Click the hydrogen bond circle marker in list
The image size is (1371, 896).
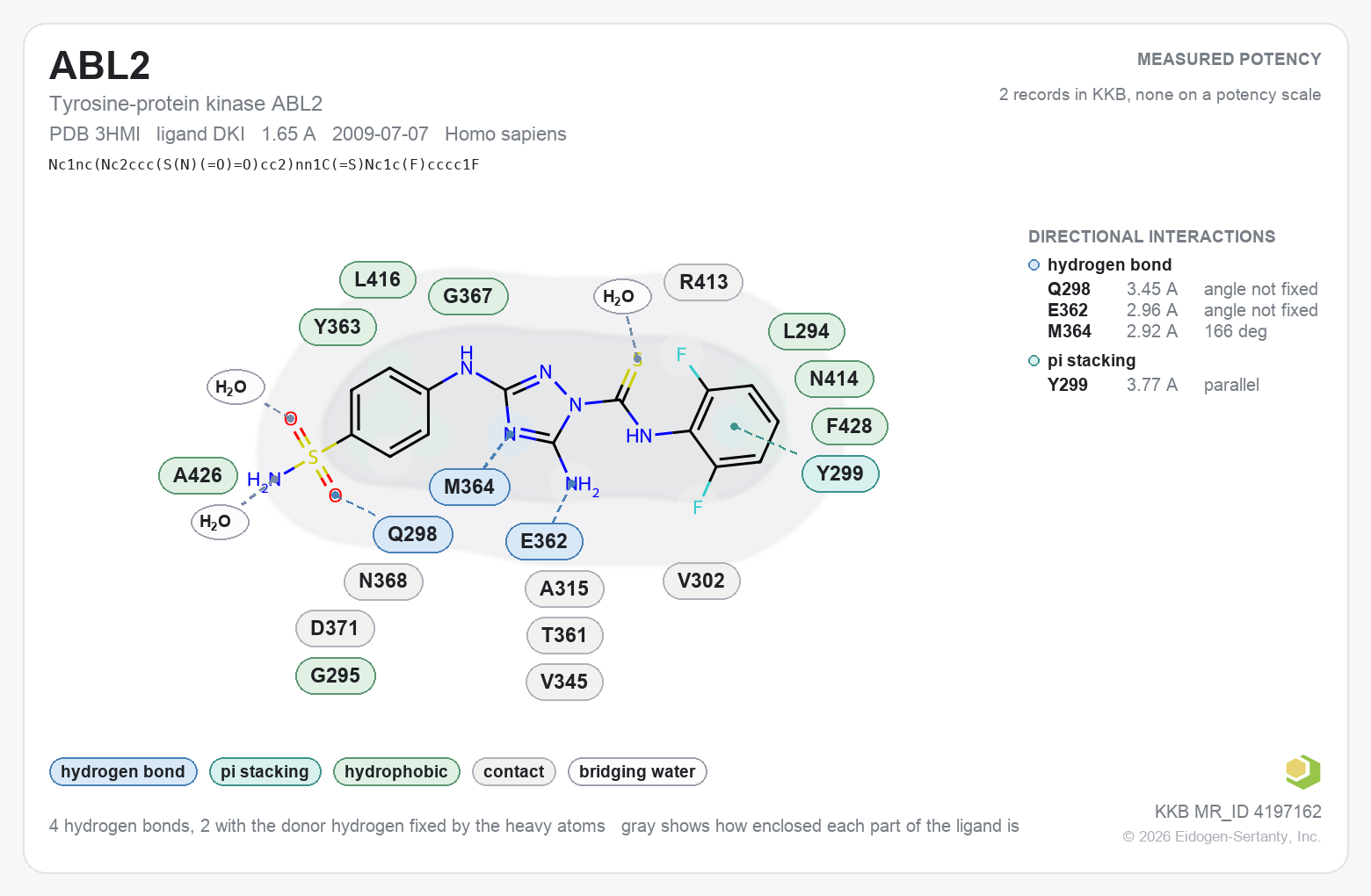1034,265
